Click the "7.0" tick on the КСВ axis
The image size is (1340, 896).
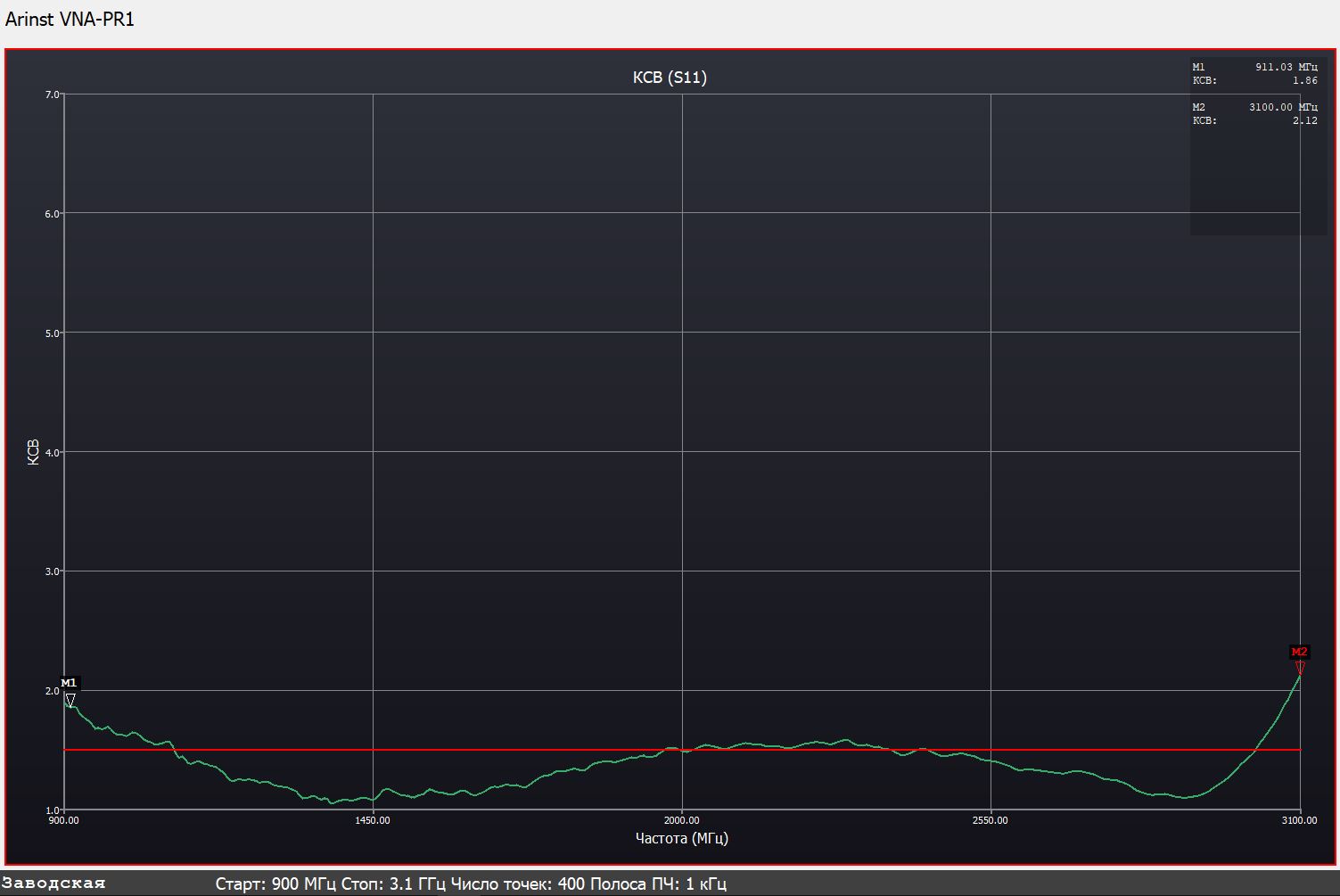(52, 95)
